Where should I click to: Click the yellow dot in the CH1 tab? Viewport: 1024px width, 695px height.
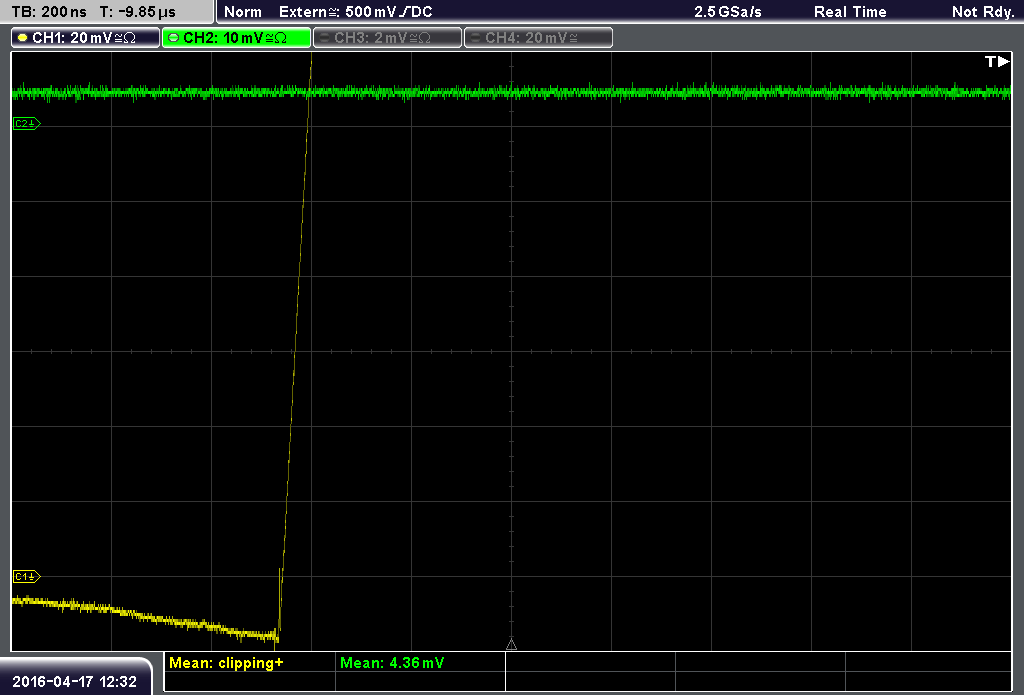23,38
